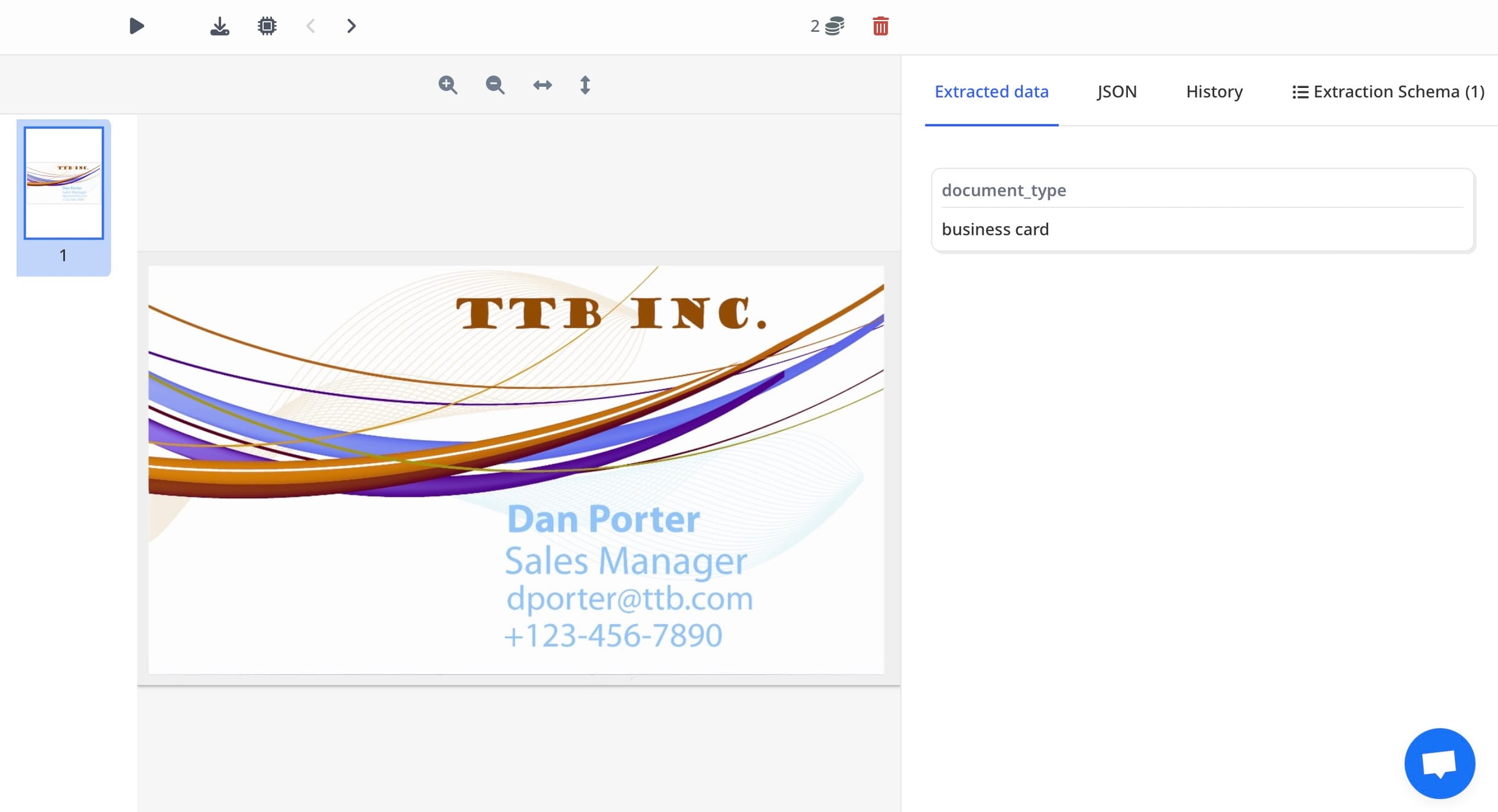Select the Extracted data tab
Viewport: 1498px width, 812px height.
click(x=991, y=91)
